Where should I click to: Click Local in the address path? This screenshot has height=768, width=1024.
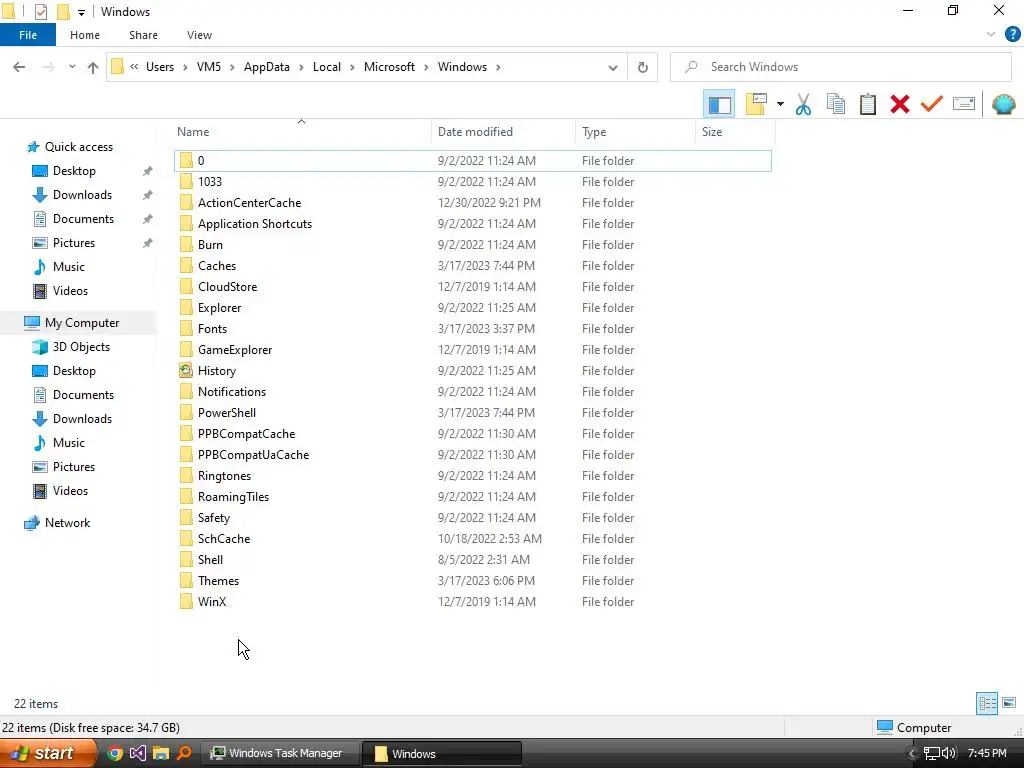click(327, 67)
